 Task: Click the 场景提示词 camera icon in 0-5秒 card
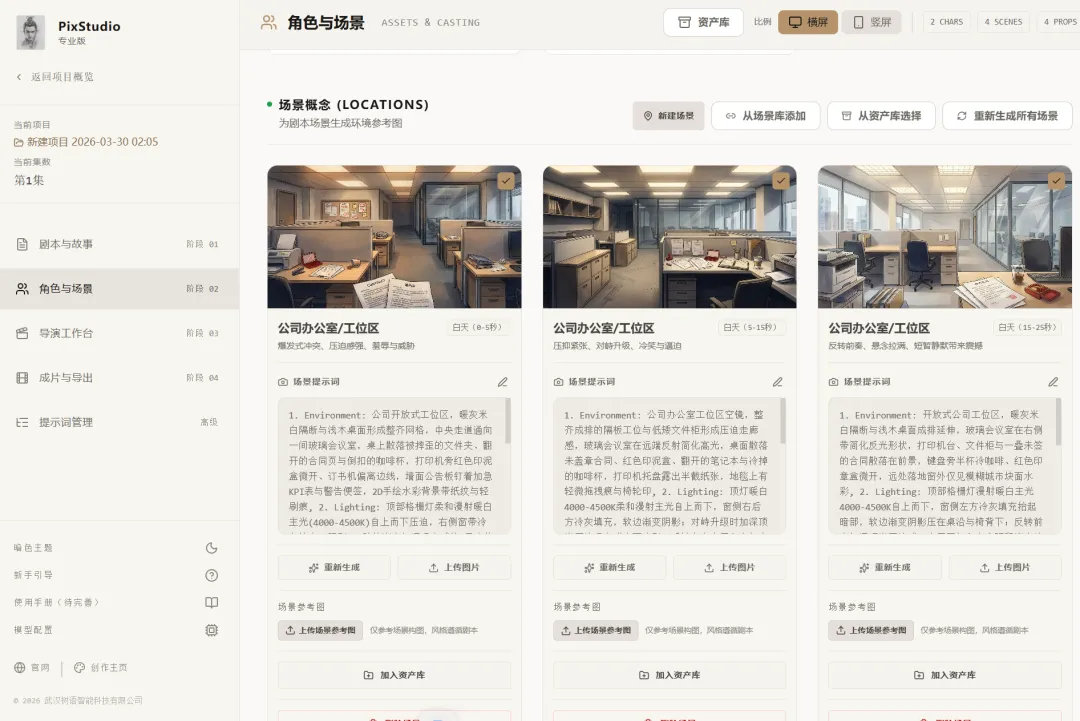tap(283, 382)
